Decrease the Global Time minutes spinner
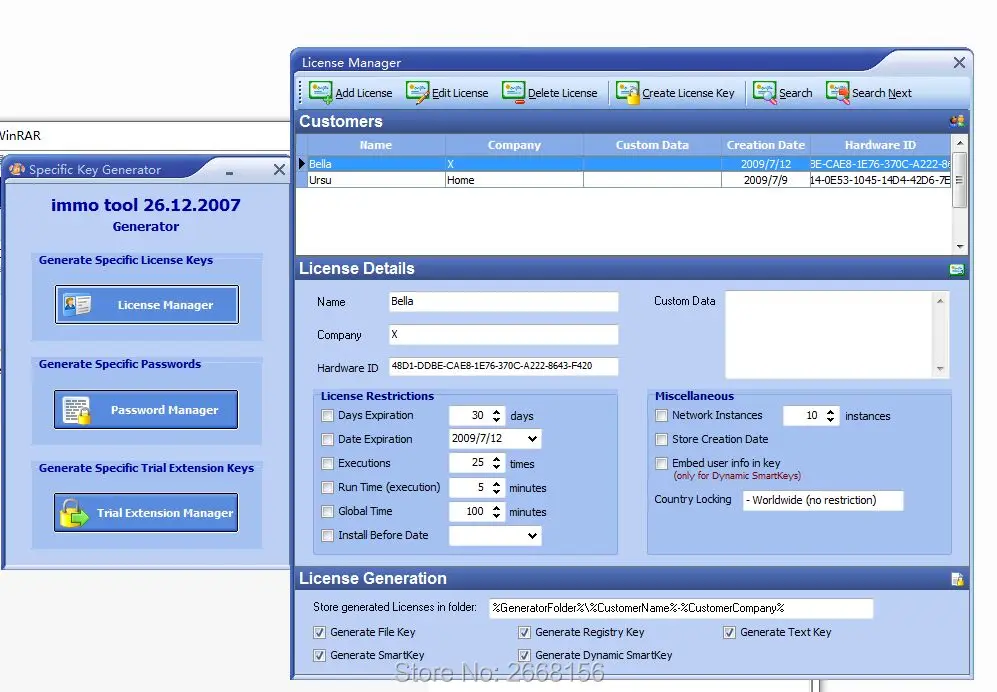Screen dimensions: 997x692 tap(497, 516)
